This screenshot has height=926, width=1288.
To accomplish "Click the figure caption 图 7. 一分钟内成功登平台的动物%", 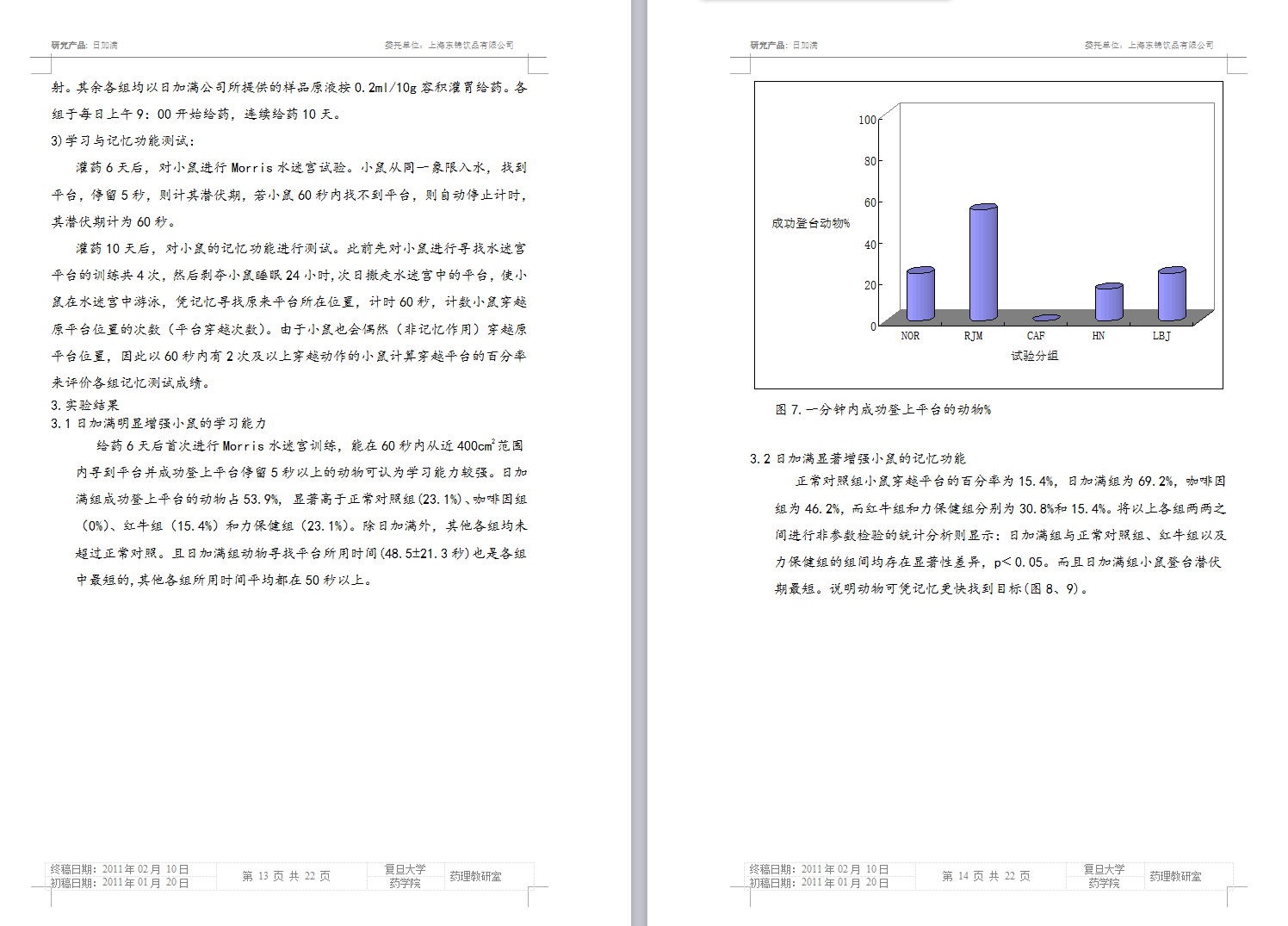I will [x=883, y=409].
